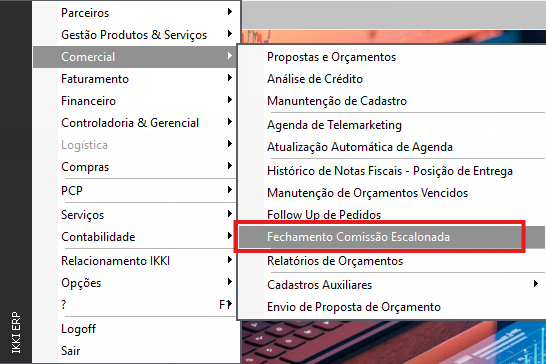
Task: Select Propostas e Orçamentos
Action: point(391,57)
